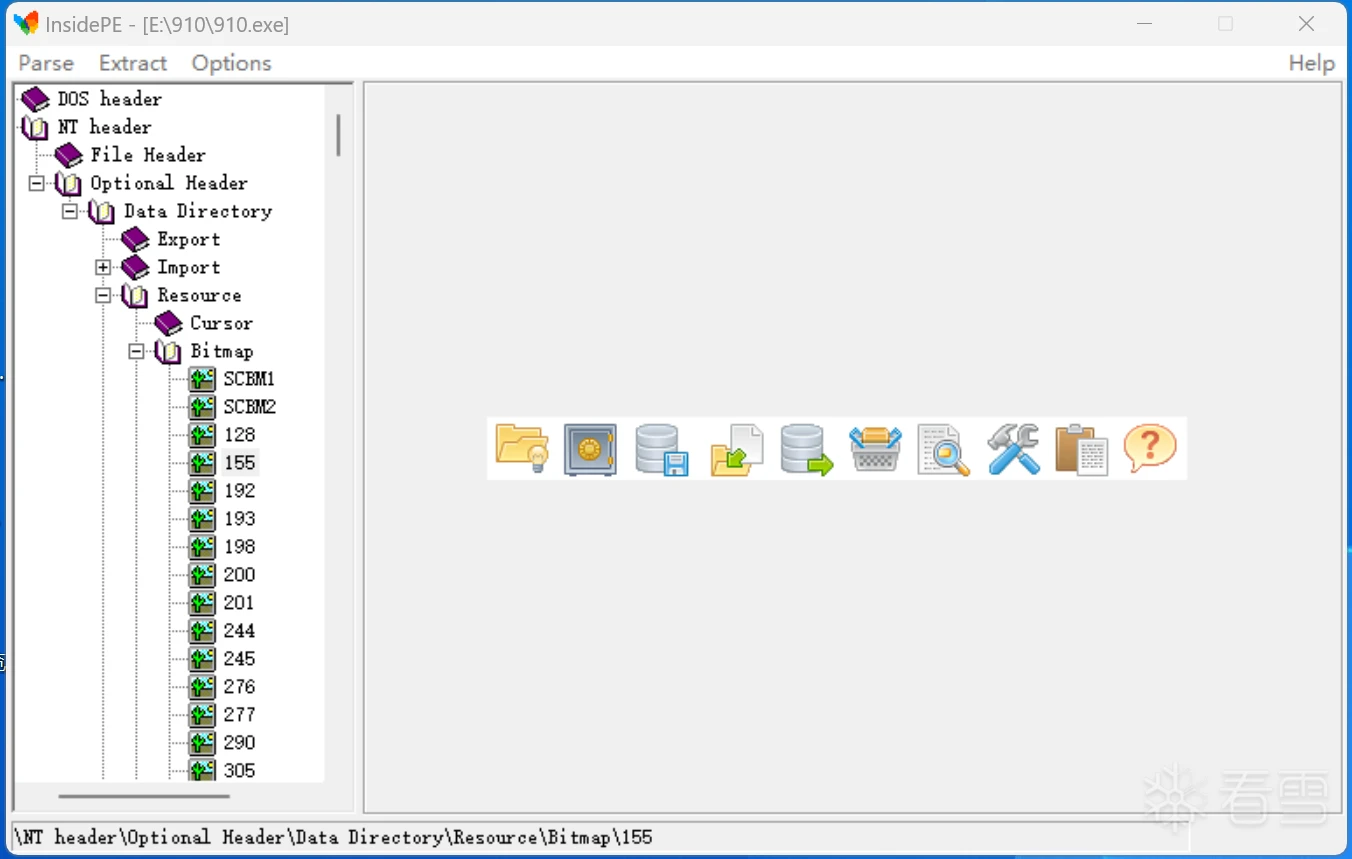Click the Help menu item
Screen dimensions: 1352x859
[1311, 63]
